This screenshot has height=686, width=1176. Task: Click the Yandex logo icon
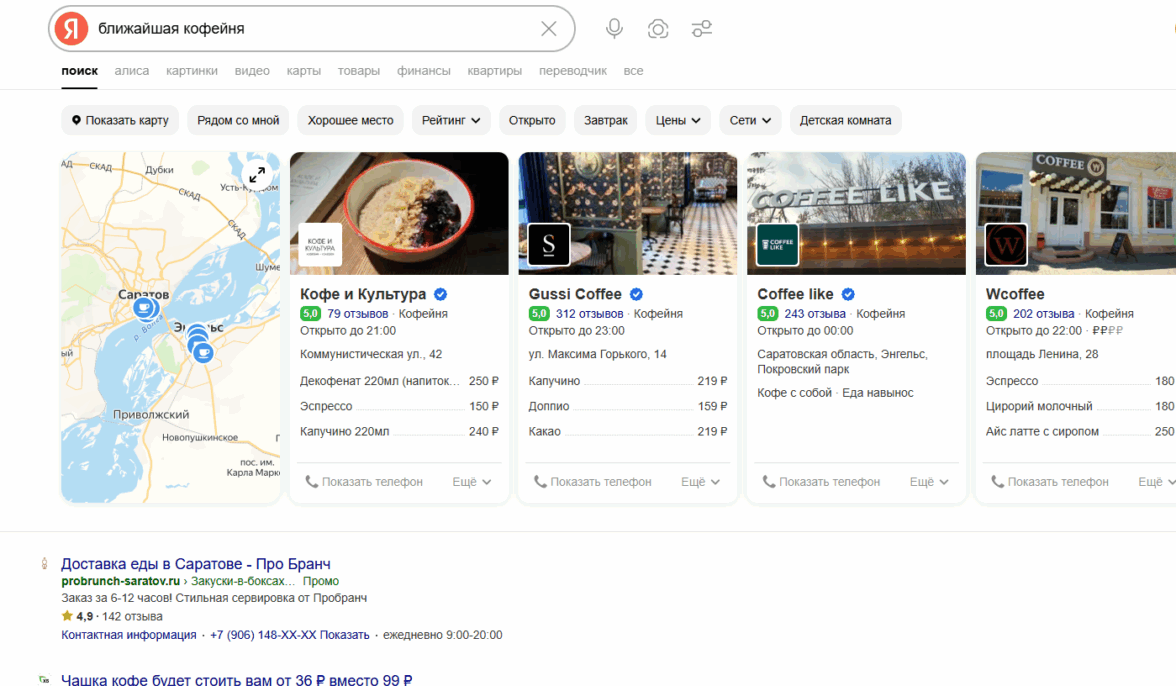[71, 28]
